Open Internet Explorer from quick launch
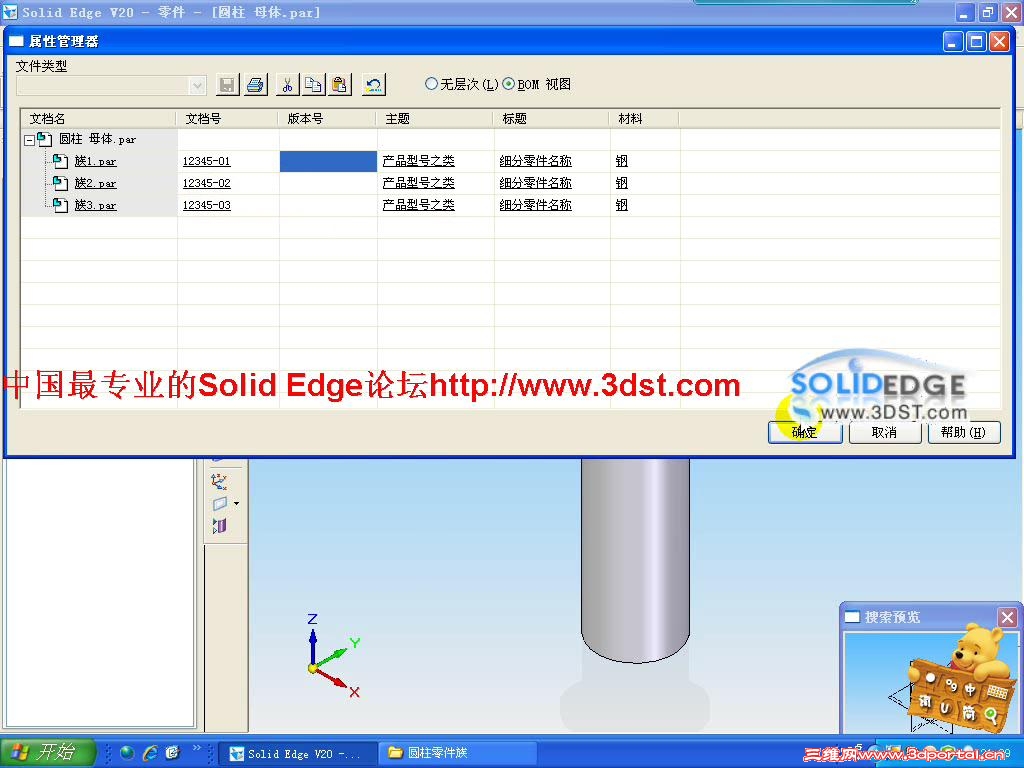The width and height of the screenshot is (1024, 768). 150,753
